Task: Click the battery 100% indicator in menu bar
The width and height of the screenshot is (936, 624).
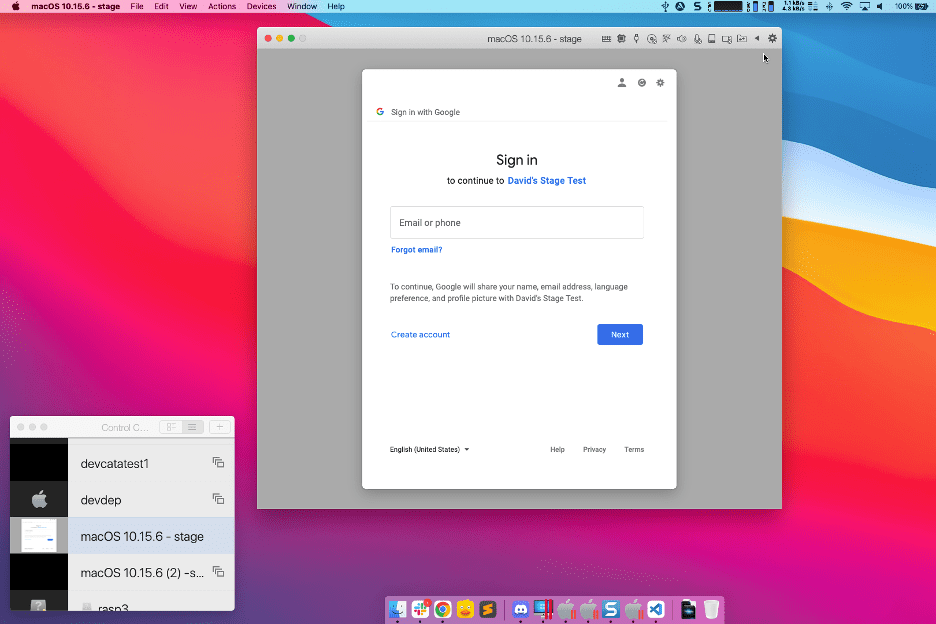Action: pyautogui.click(x=912, y=7)
